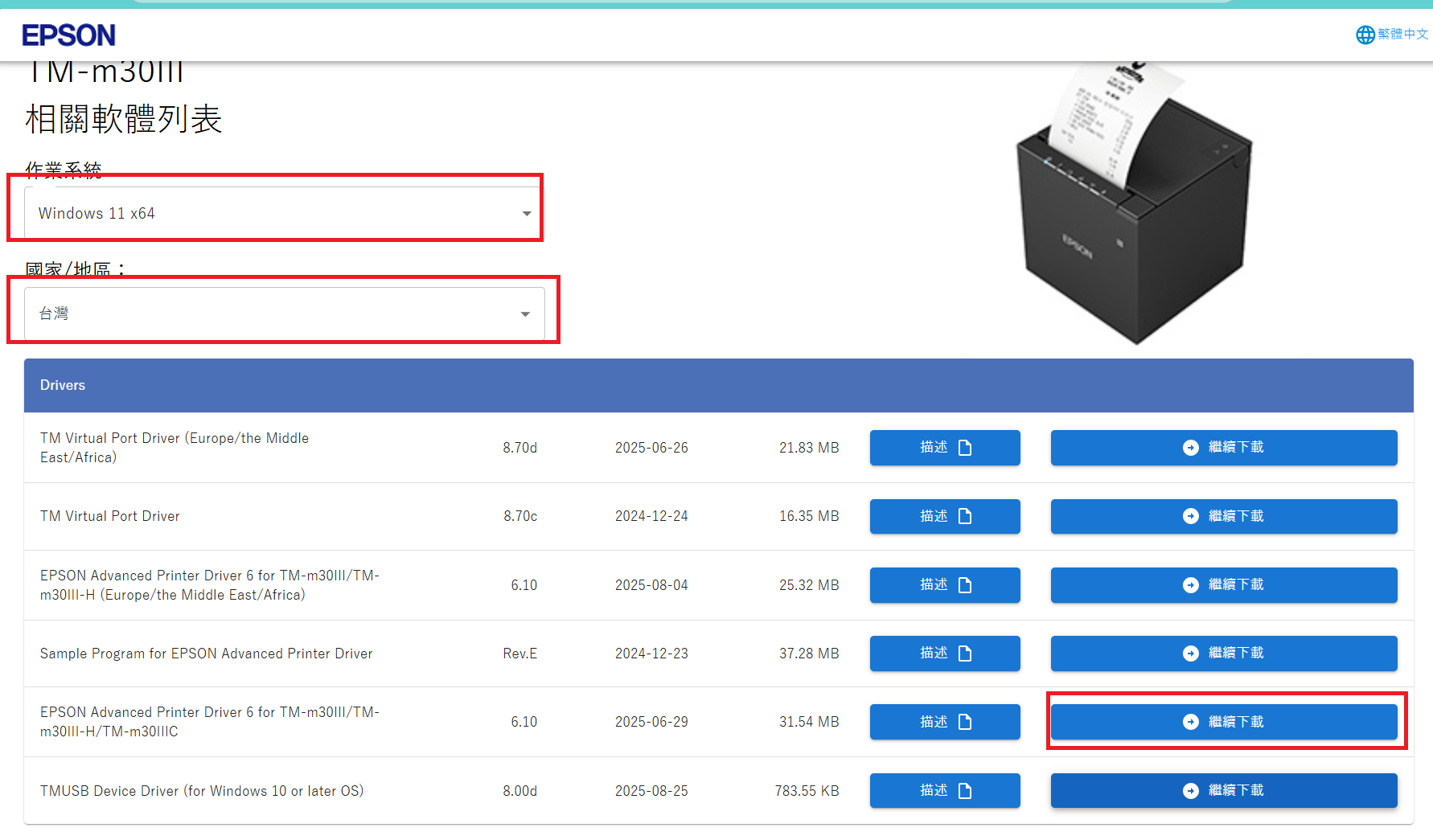Download Advanced Printer Driver 6 for TM-m30III/TM-m30III-H/TM-m30IIIC

point(1223,722)
